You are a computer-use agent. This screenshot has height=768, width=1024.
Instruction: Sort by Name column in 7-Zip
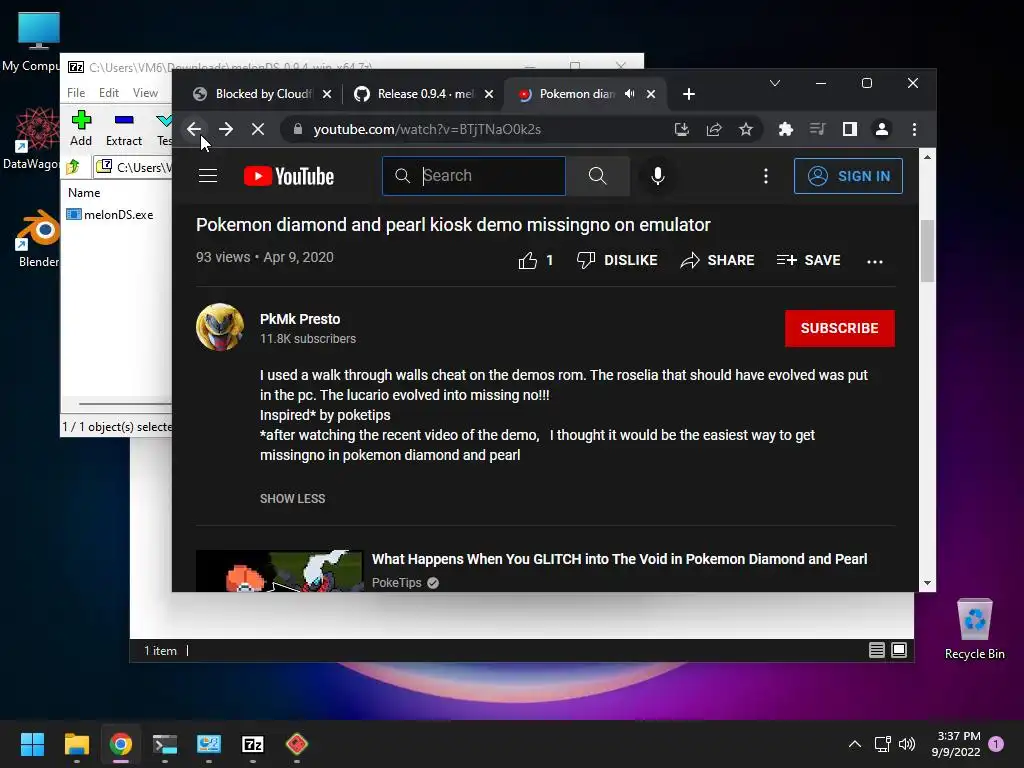click(84, 193)
